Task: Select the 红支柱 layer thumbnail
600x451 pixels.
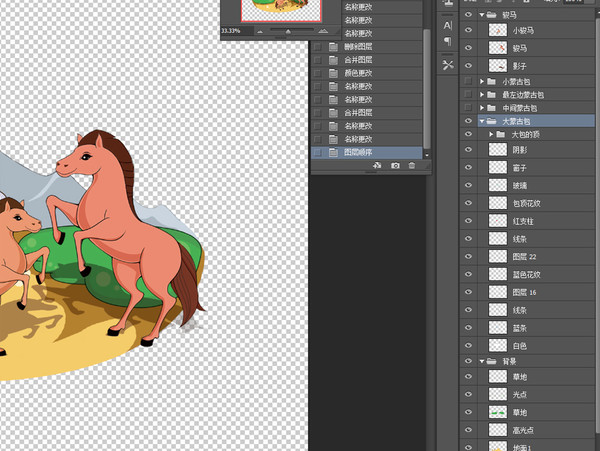Action: [498, 221]
